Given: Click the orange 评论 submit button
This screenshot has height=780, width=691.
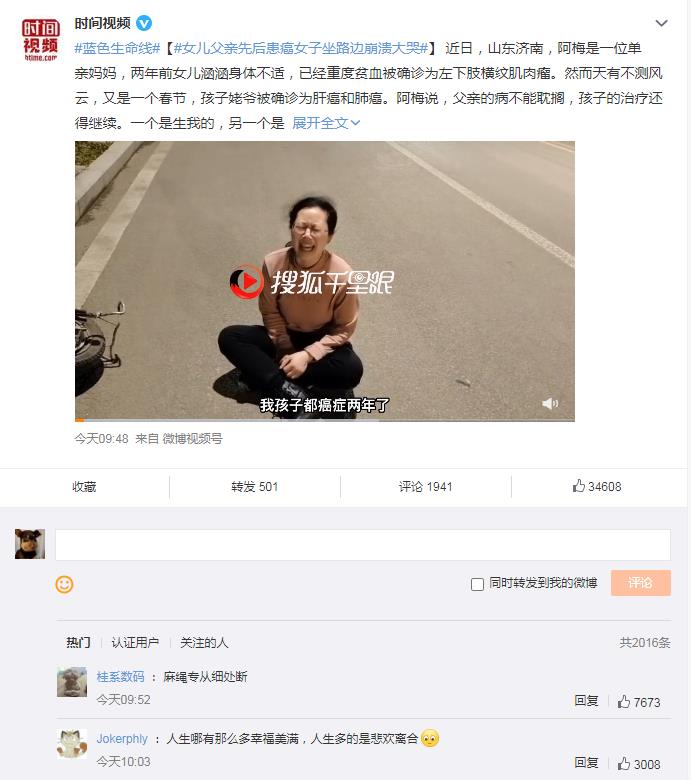Looking at the screenshot, I should tap(641, 583).
